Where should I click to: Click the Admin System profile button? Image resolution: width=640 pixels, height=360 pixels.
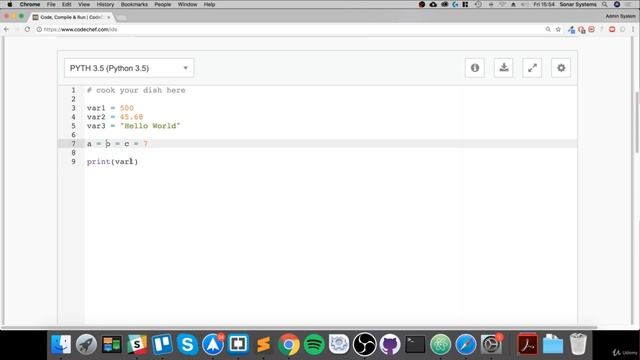(x=620, y=16)
